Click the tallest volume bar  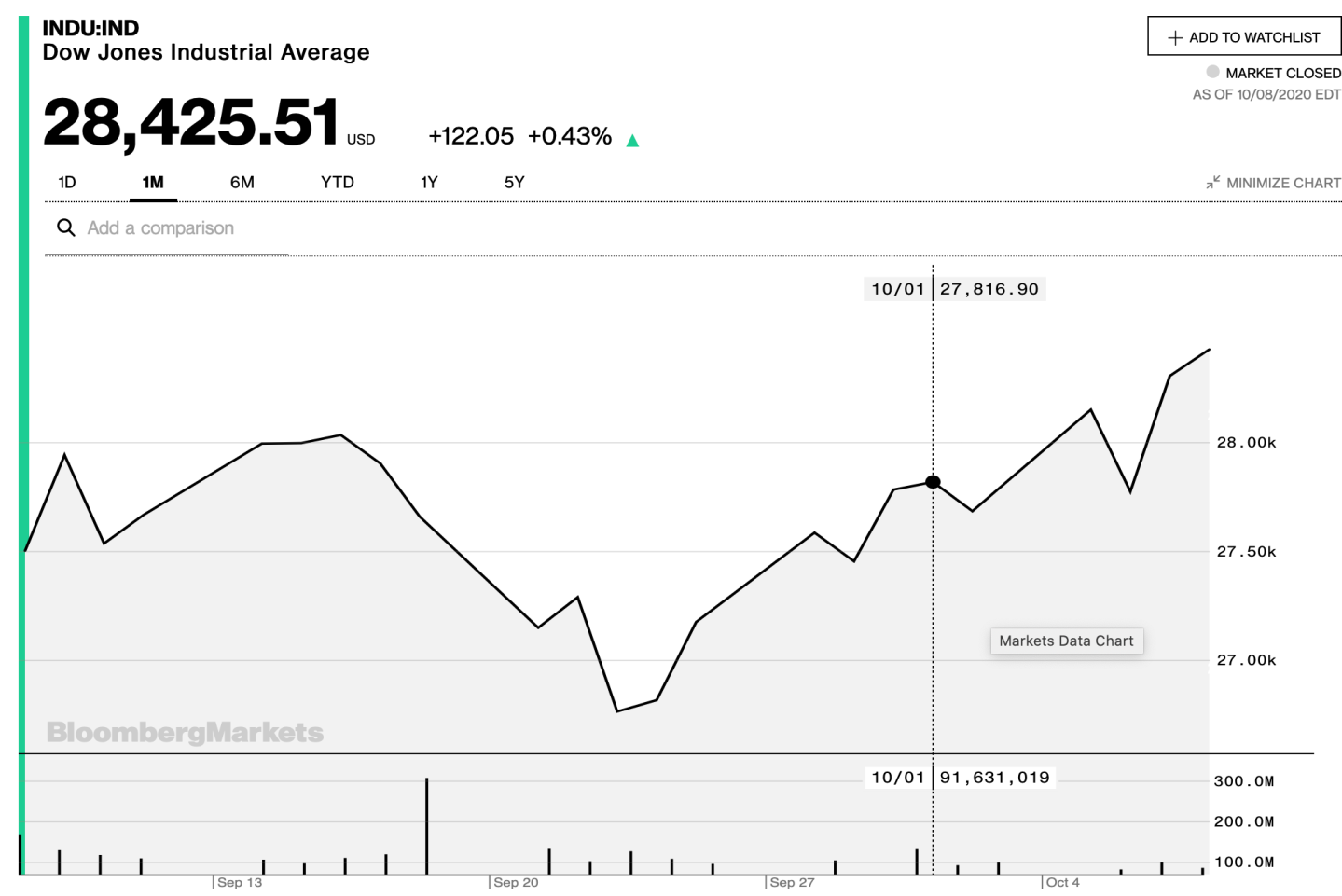(426, 825)
